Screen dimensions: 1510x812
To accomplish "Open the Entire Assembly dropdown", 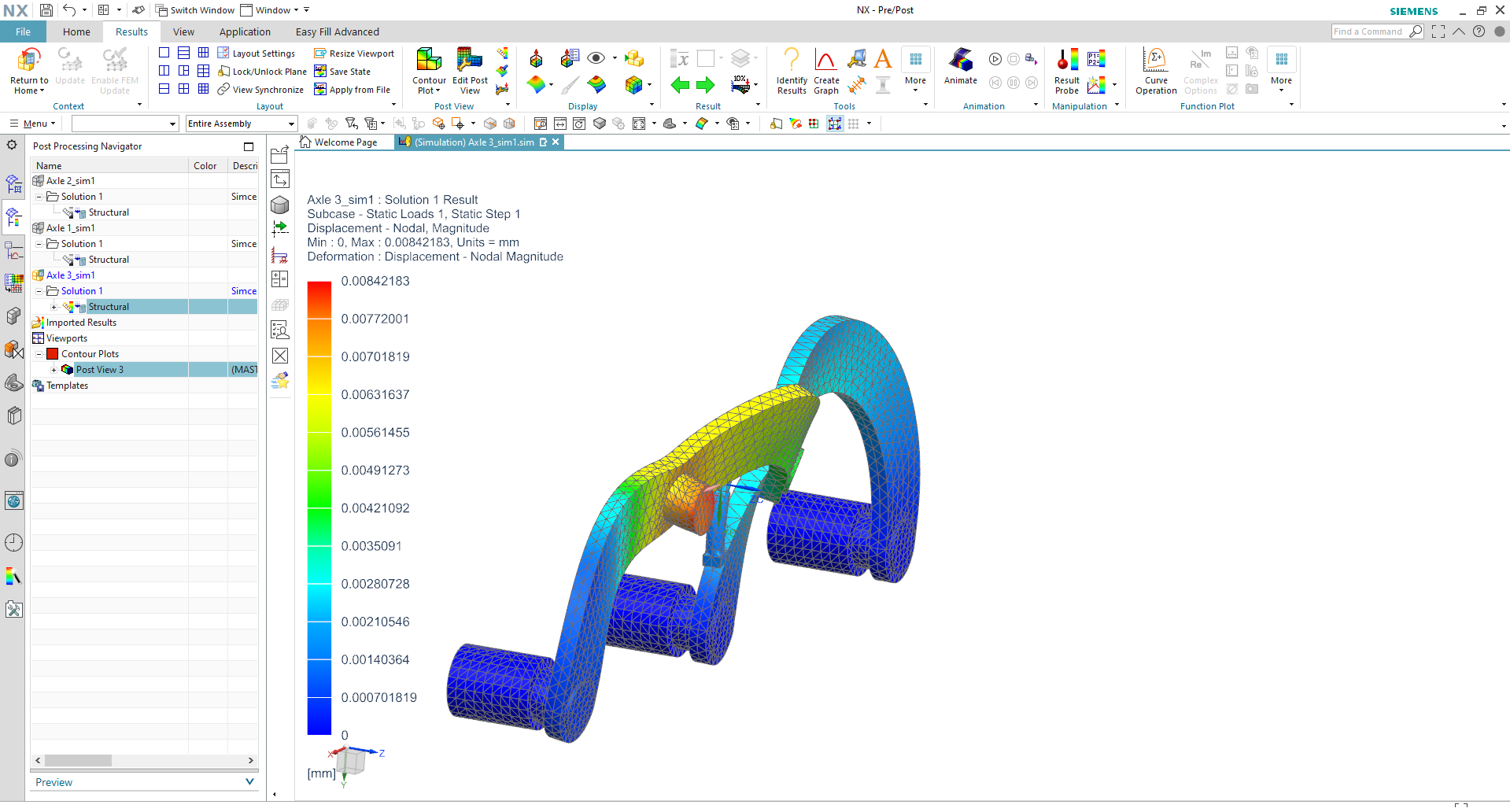I will (x=242, y=124).
